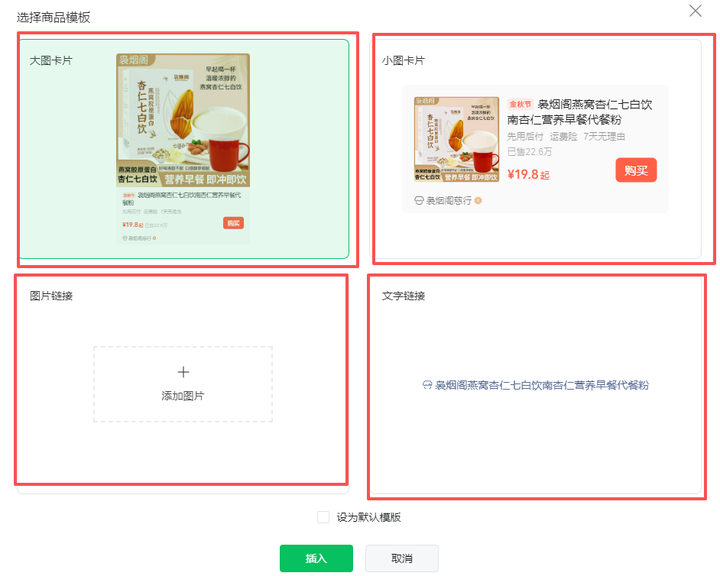Click the 金秋节 tag in small card

click(520, 104)
